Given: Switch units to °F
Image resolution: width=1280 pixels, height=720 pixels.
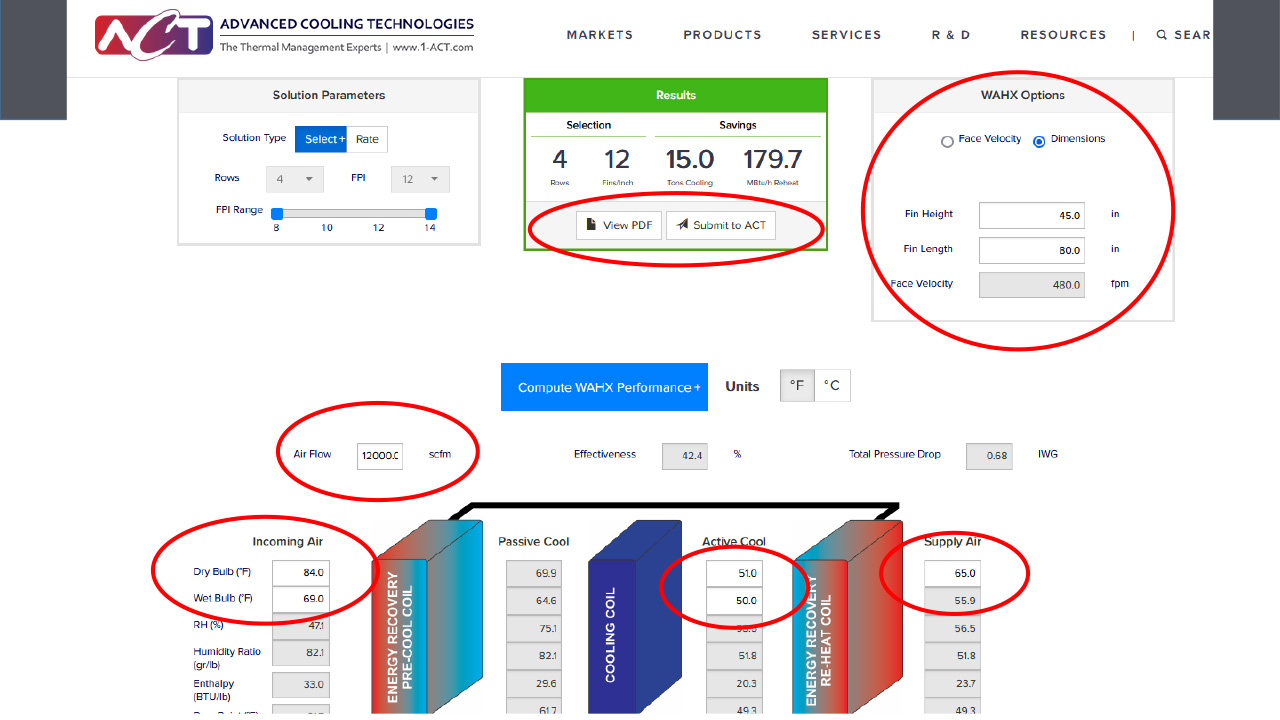Looking at the screenshot, I should [797, 386].
